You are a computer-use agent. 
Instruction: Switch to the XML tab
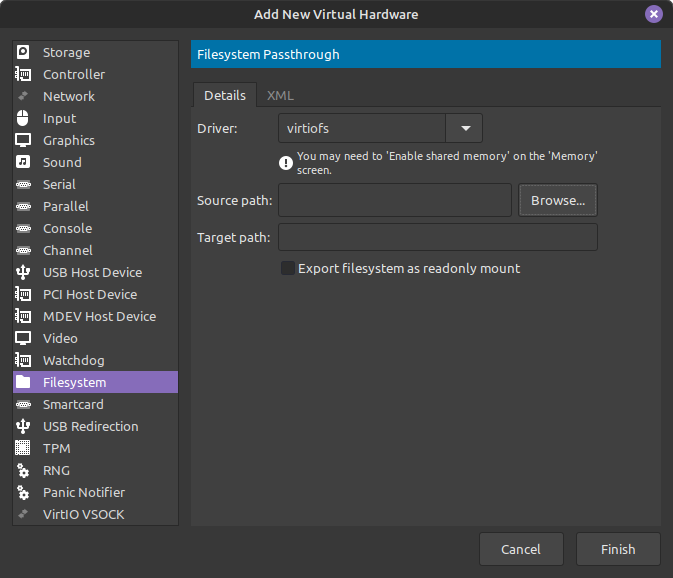click(280, 95)
